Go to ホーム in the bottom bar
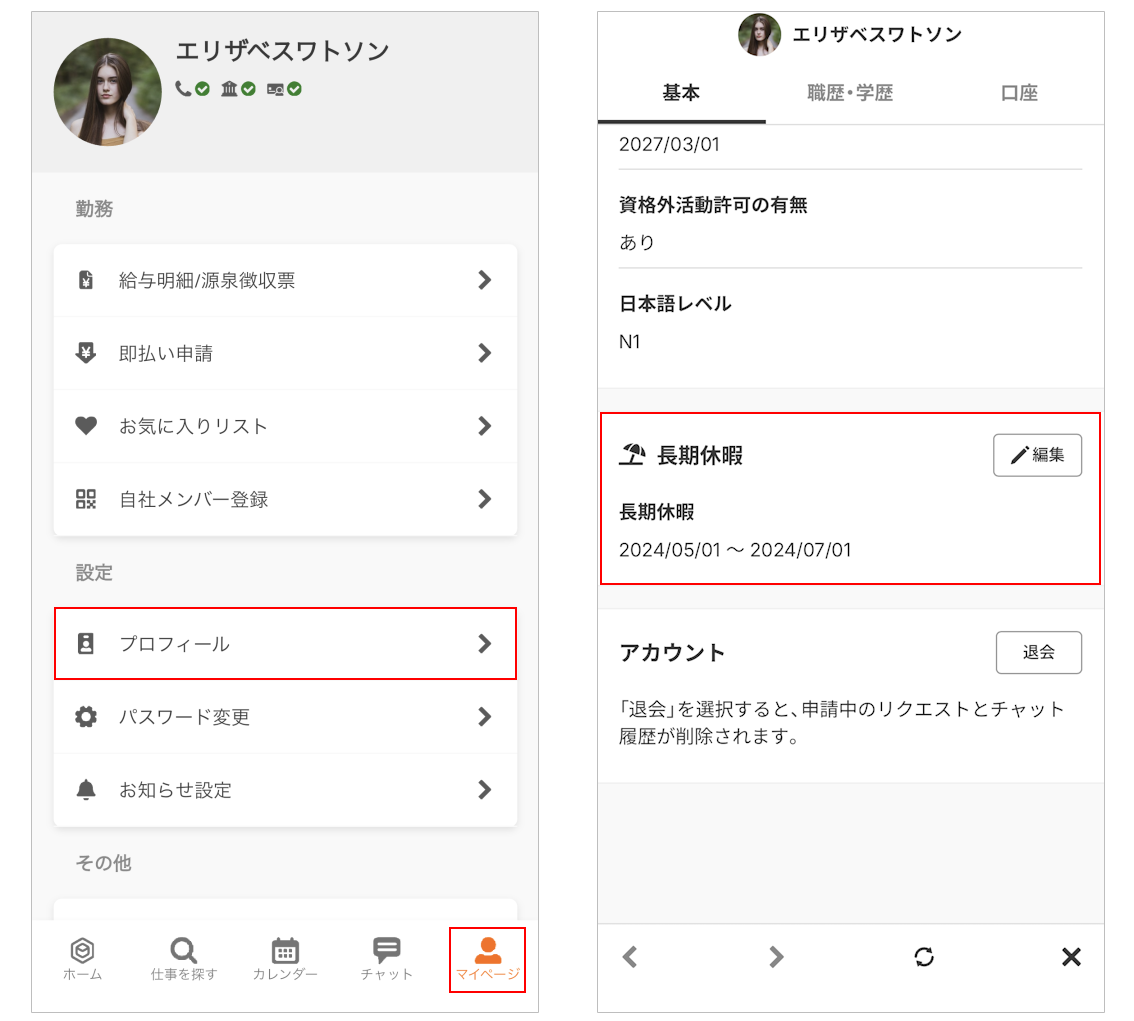 [82, 960]
